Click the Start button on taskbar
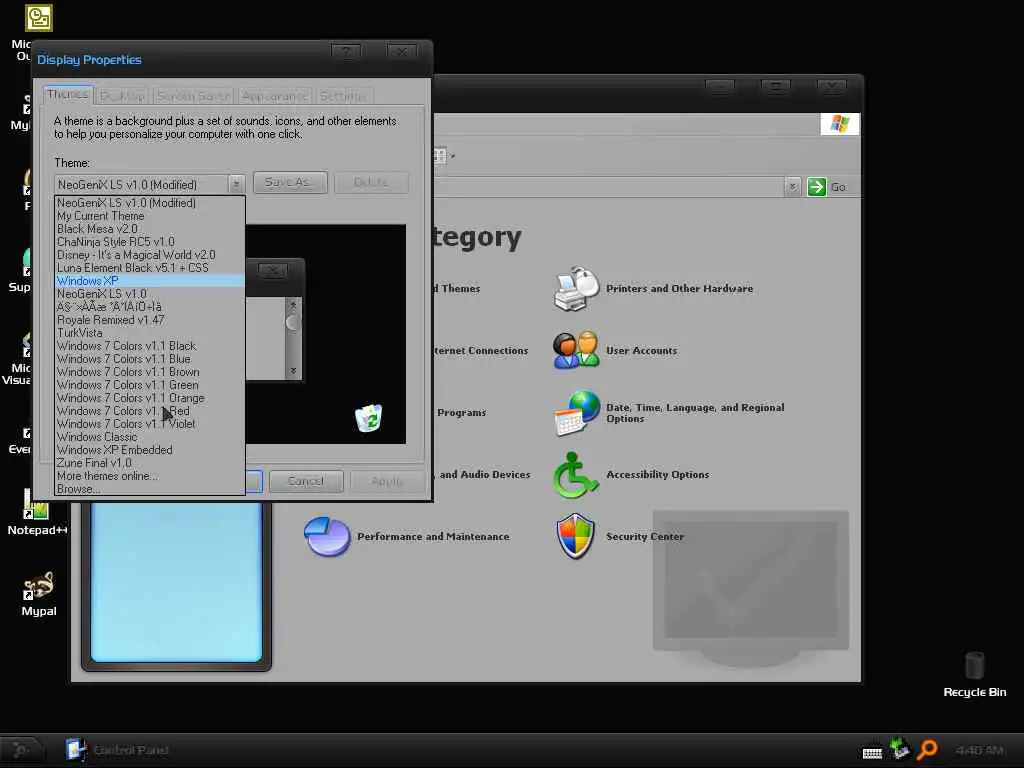 (x=22, y=750)
